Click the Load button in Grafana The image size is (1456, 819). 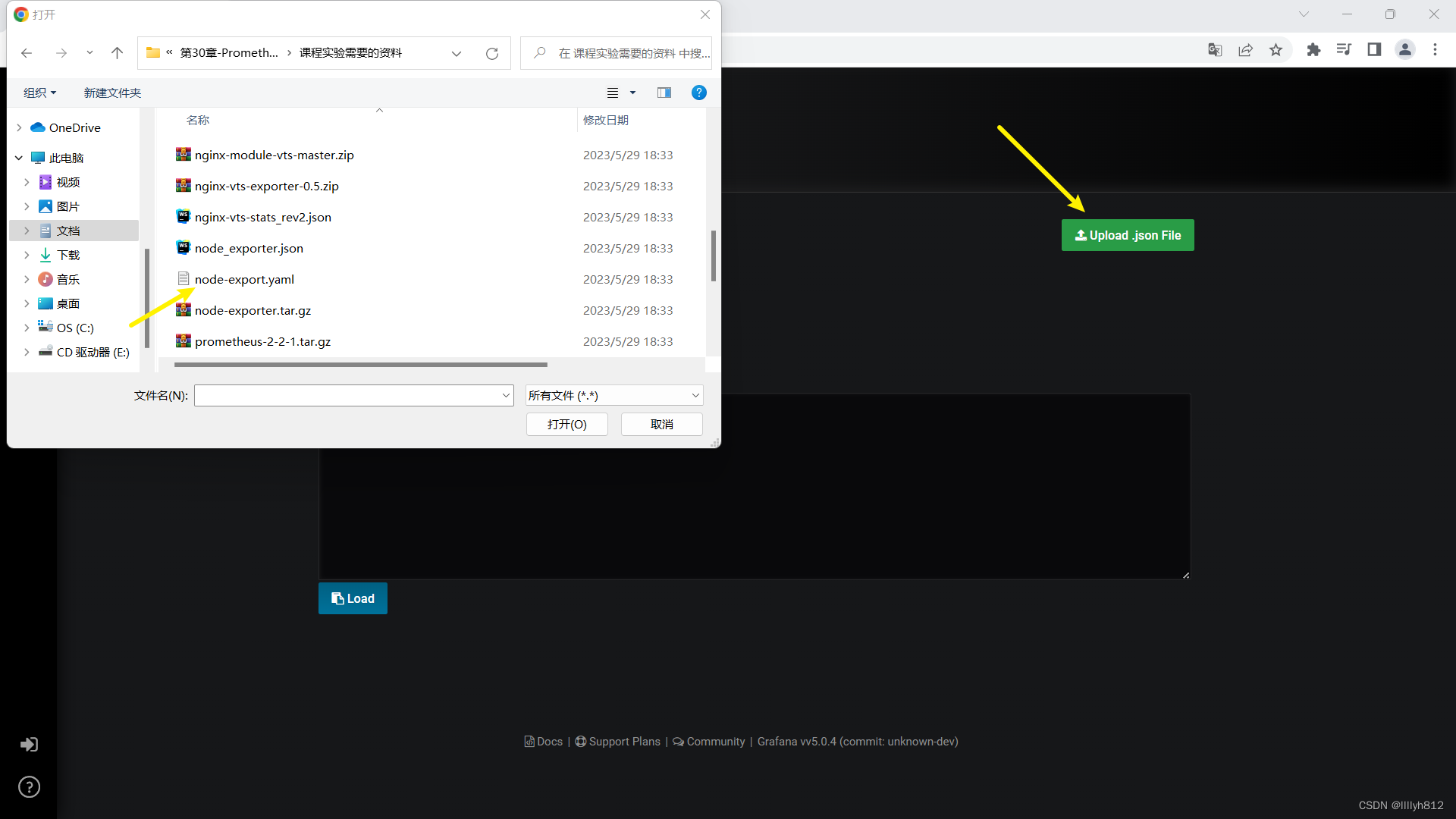[353, 598]
